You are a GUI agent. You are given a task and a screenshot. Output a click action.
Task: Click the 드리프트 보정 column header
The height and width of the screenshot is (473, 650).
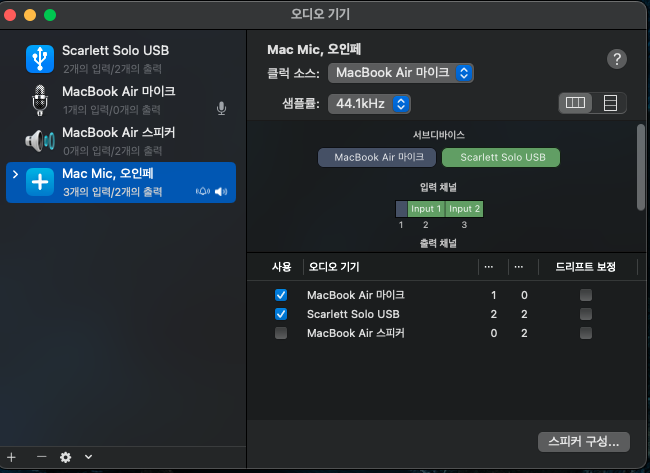[586, 267]
